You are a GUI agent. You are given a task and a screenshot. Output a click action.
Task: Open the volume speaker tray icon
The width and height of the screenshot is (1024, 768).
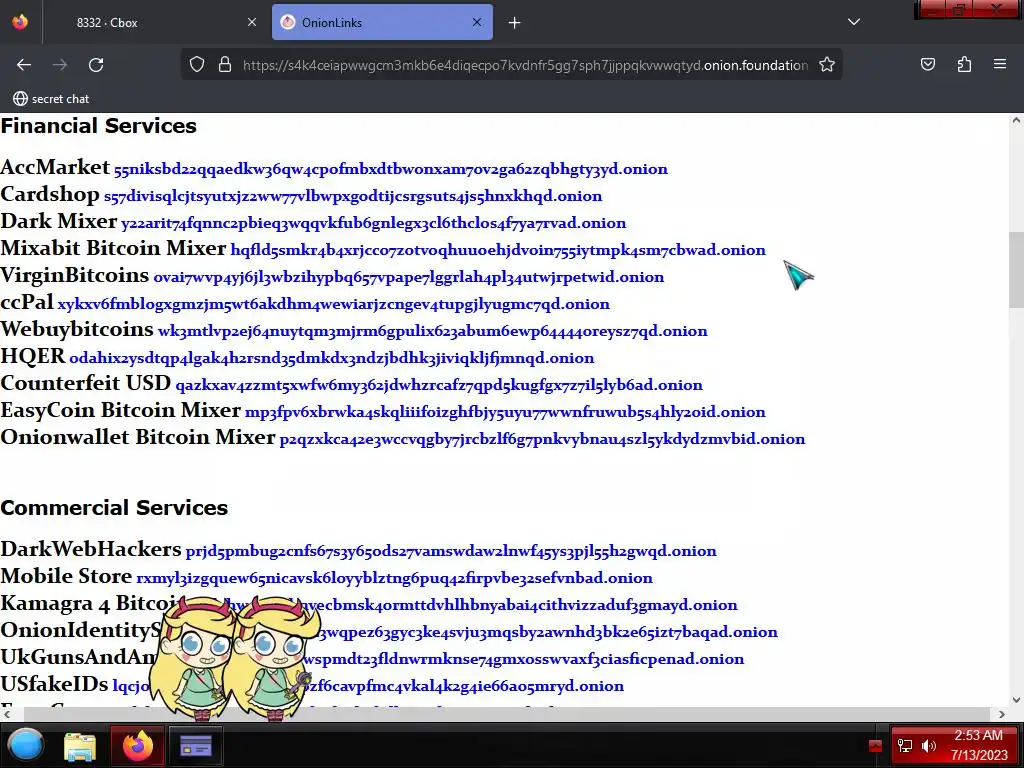point(929,746)
